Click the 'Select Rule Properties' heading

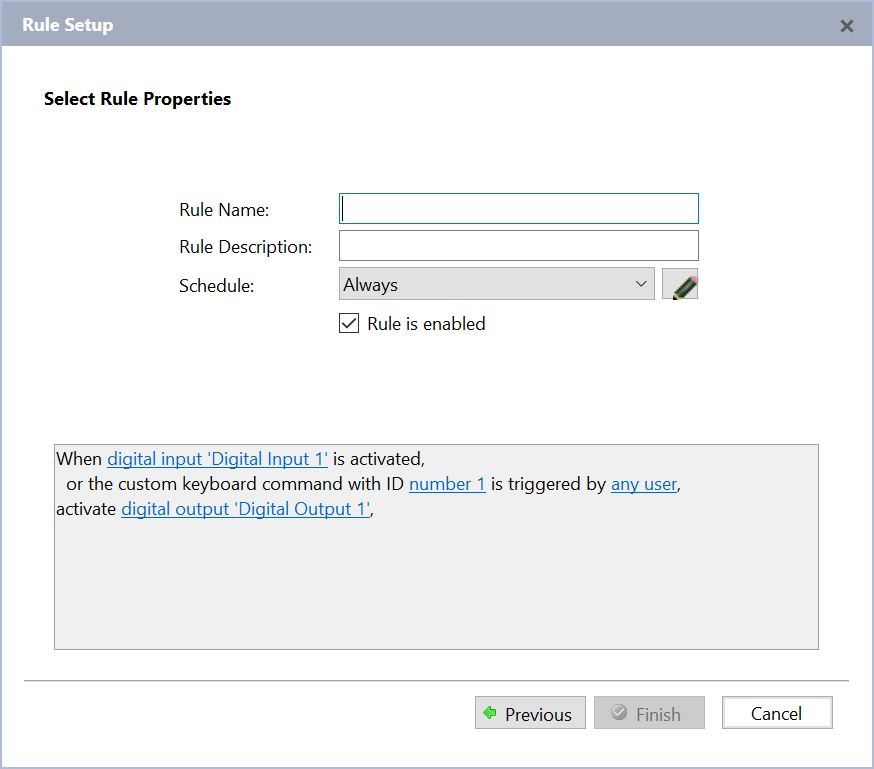click(138, 99)
